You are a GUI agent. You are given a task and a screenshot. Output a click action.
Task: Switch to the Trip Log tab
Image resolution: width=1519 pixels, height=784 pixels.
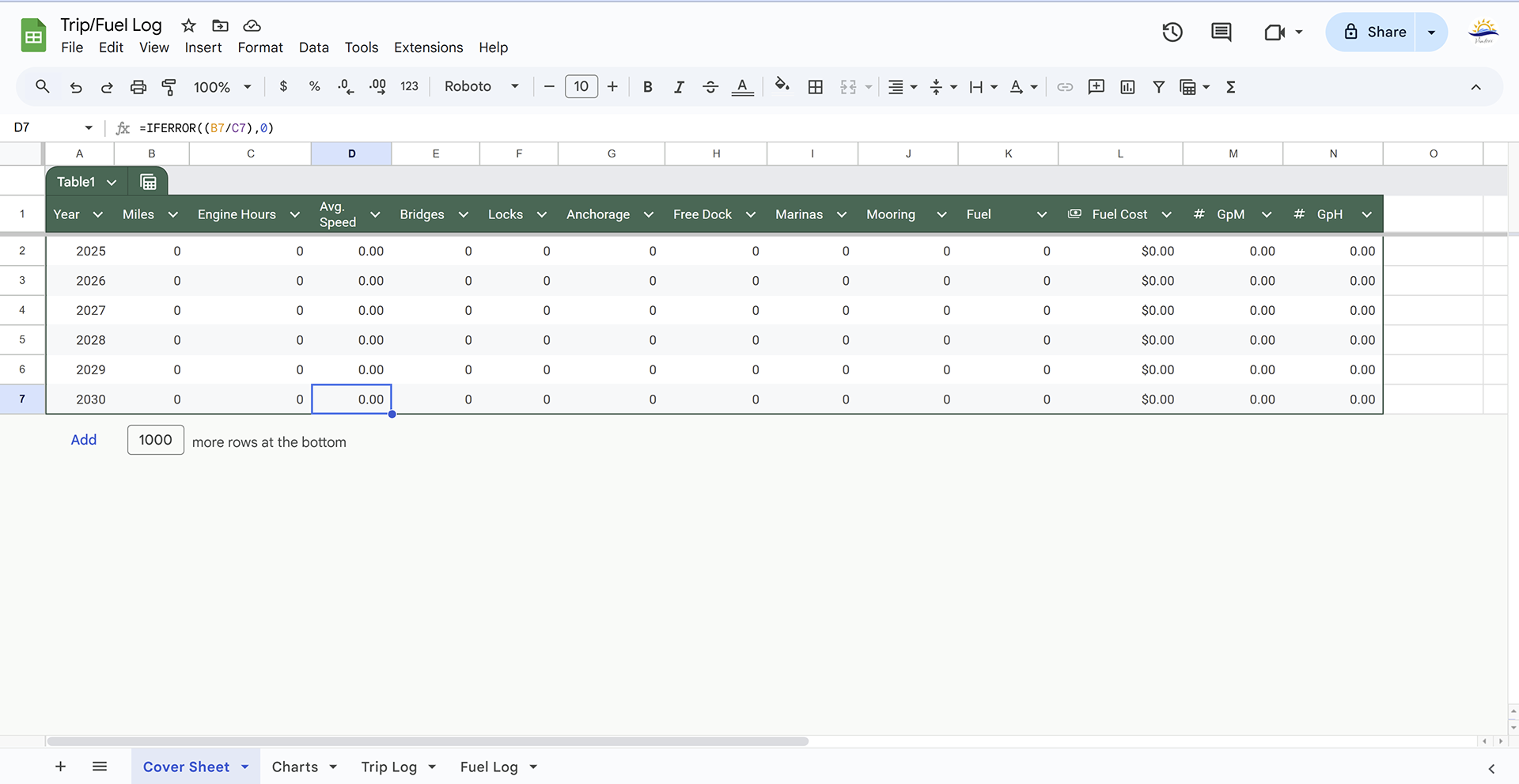(388, 767)
